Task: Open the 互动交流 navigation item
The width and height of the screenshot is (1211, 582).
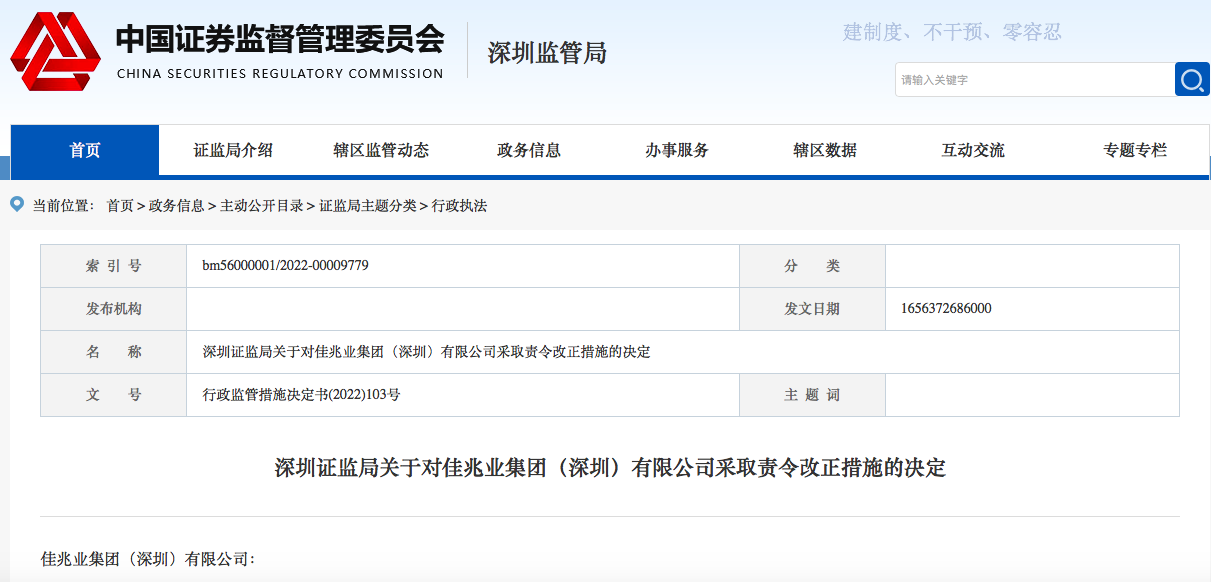Action: [973, 151]
